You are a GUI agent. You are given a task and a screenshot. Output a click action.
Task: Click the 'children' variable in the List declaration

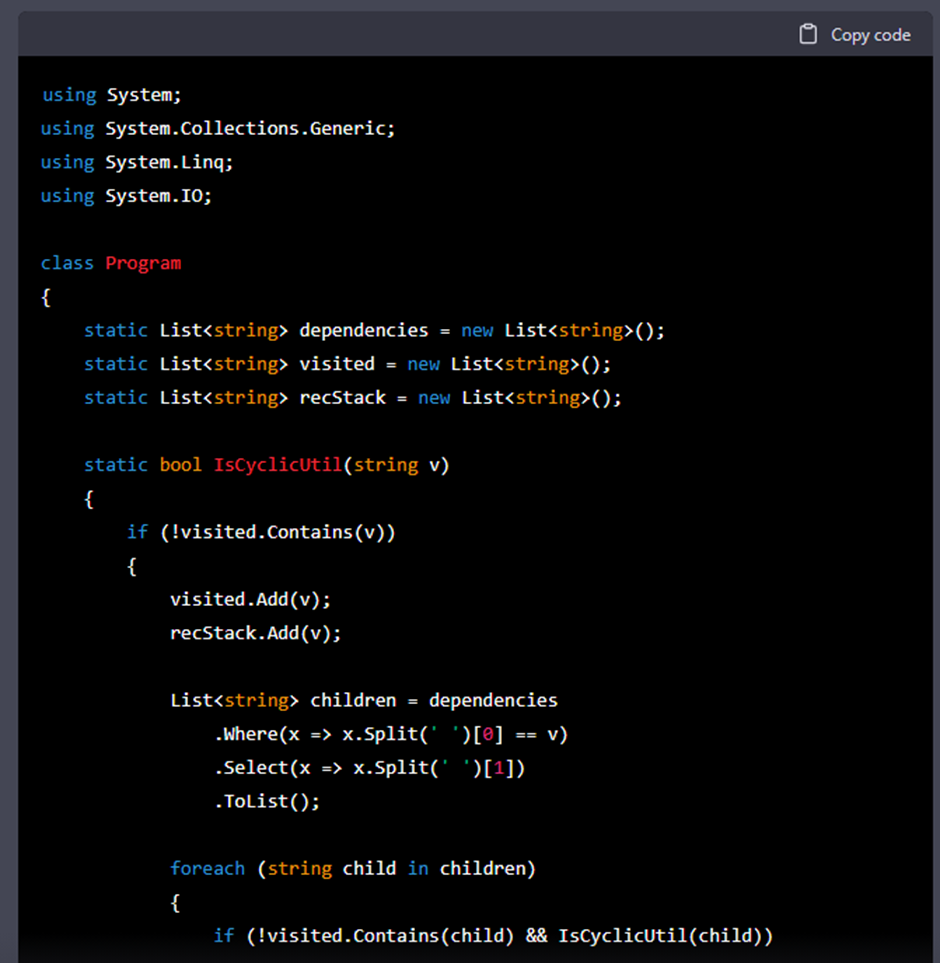[353, 700]
